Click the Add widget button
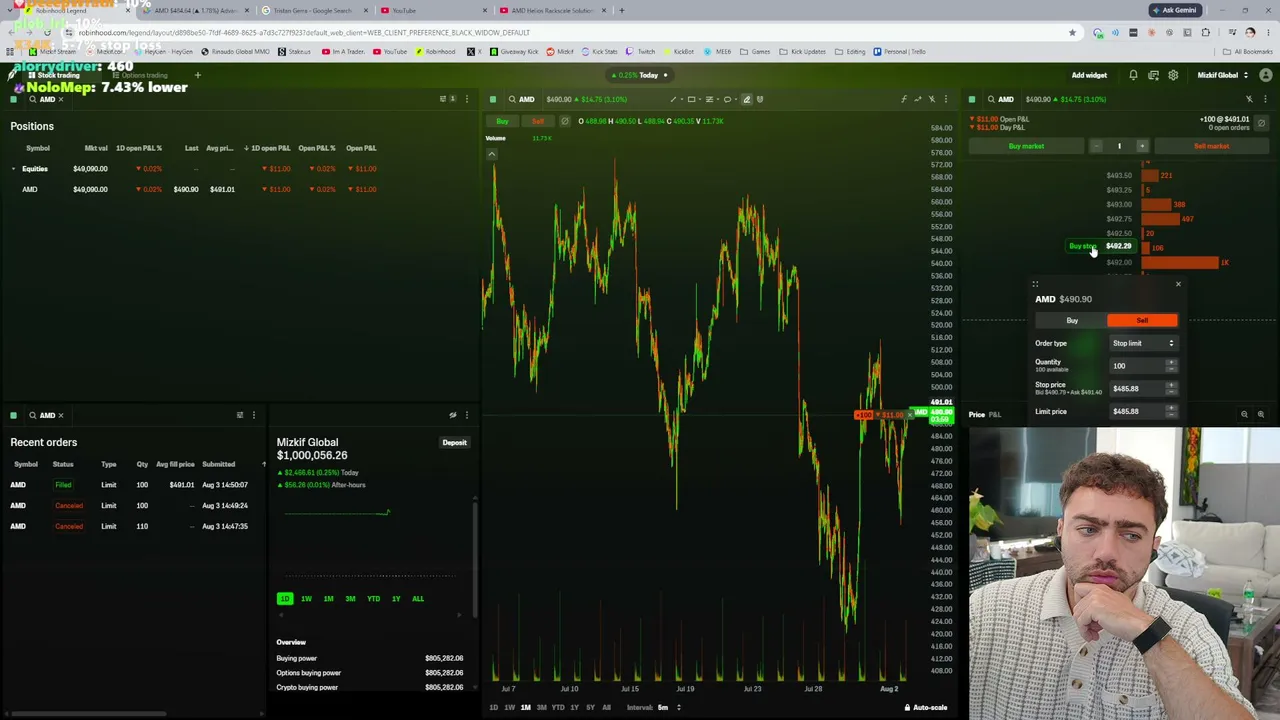The height and width of the screenshot is (720, 1280). click(x=1089, y=75)
